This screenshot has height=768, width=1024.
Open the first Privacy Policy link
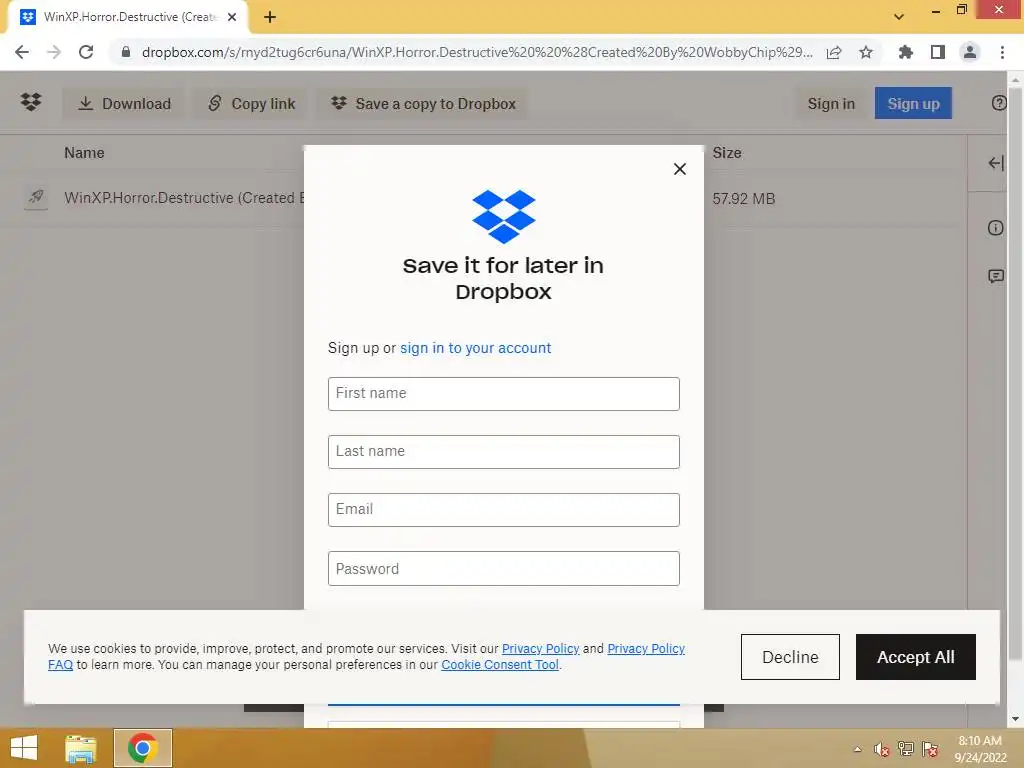click(540, 648)
